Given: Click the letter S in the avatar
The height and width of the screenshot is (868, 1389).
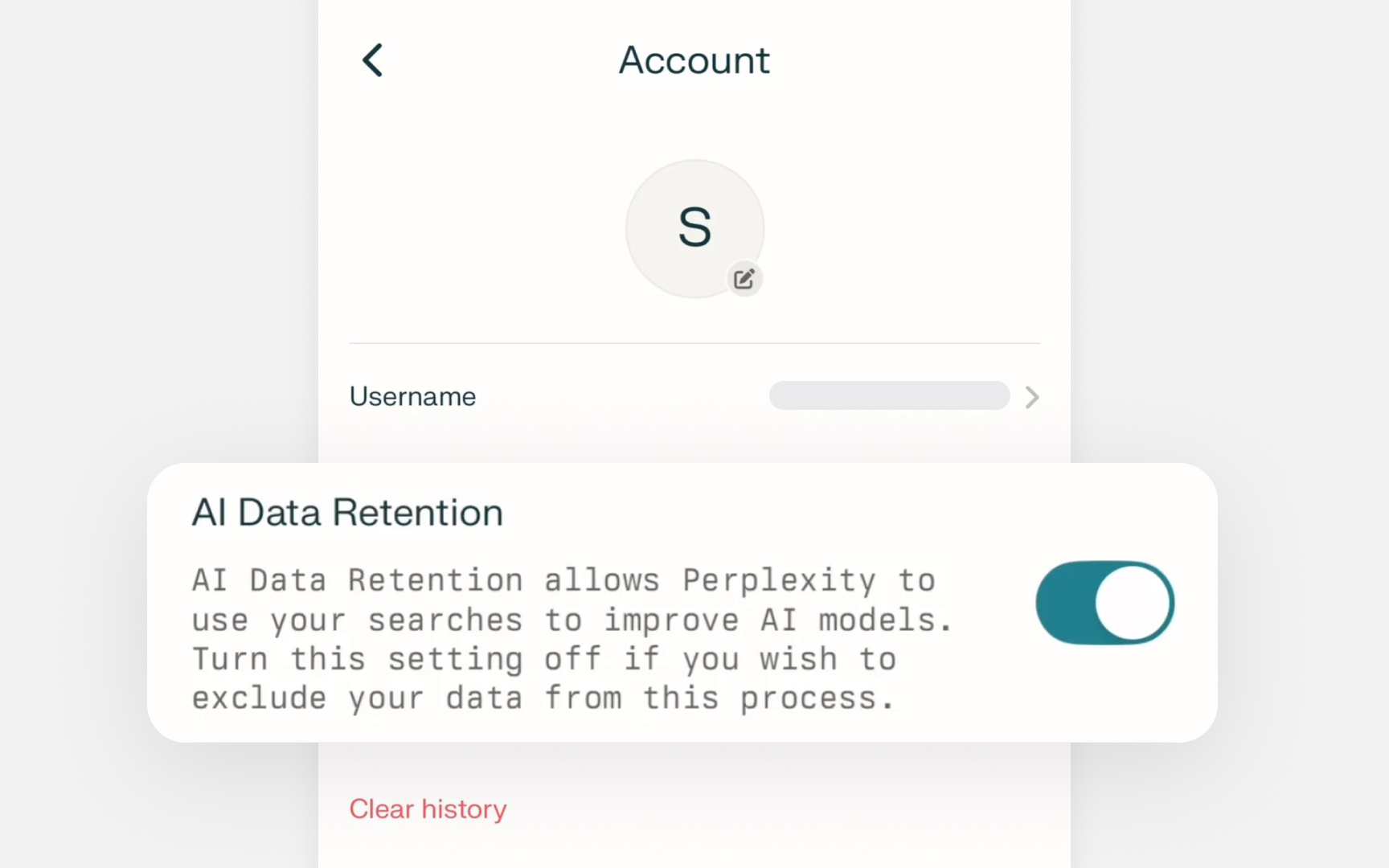Looking at the screenshot, I should [694, 227].
